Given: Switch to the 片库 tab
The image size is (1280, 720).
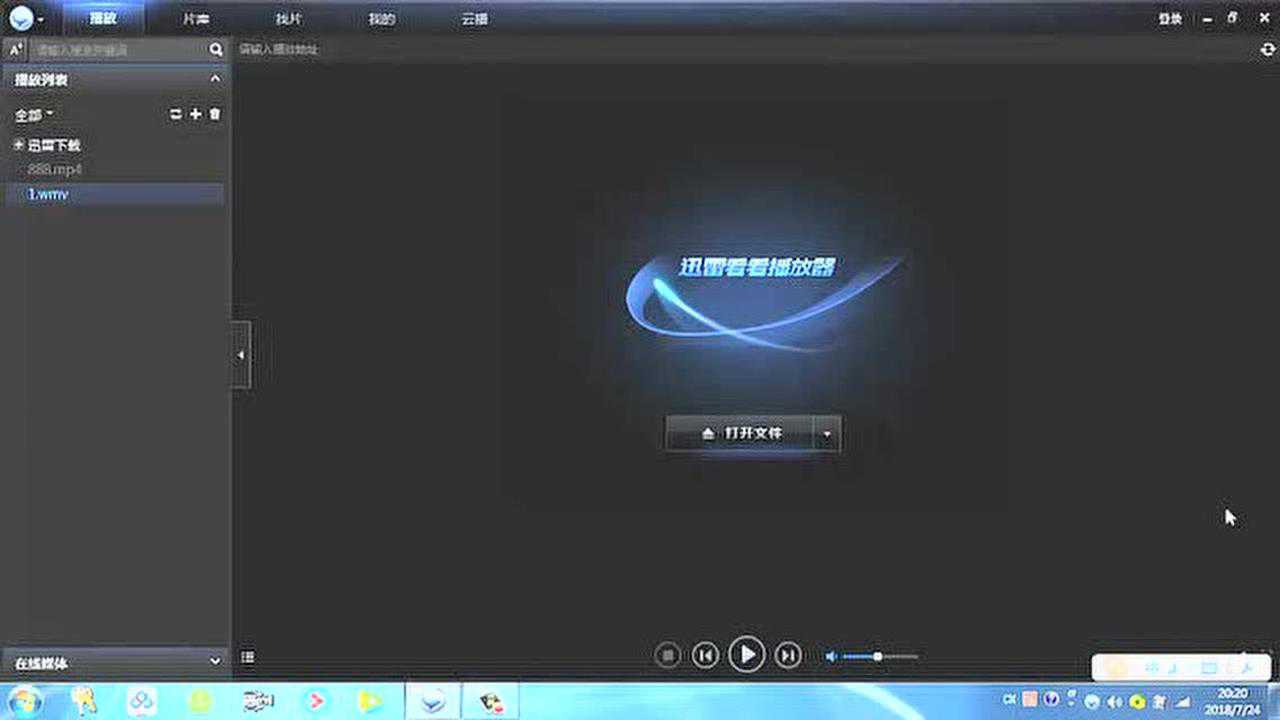Looking at the screenshot, I should click(x=196, y=19).
